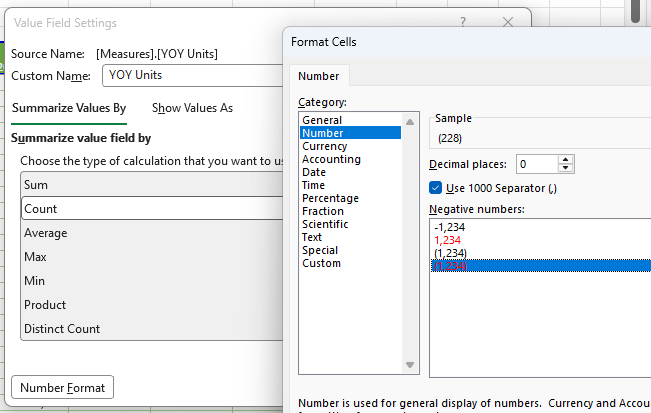651x413 pixels.
Task: Pick the red 1,234 negative number format
Action: [x=541, y=240]
